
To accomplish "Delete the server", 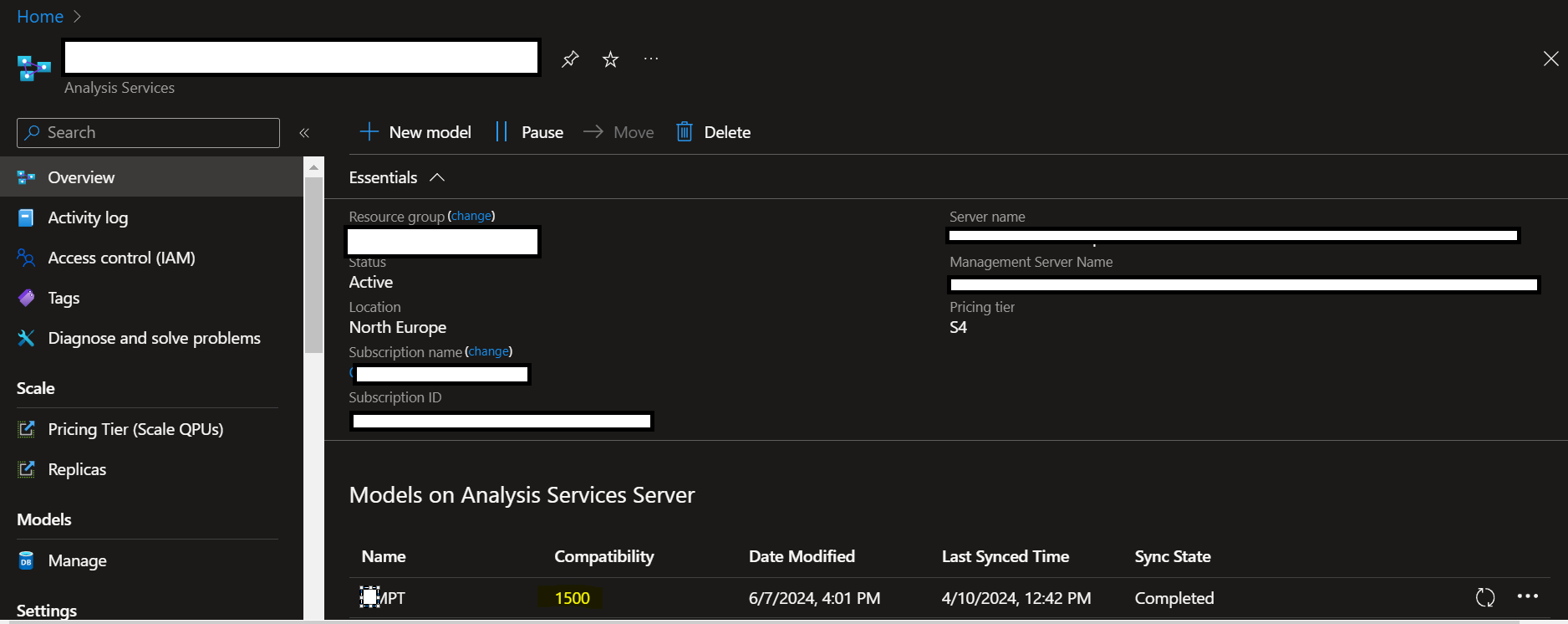I will coord(713,132).
